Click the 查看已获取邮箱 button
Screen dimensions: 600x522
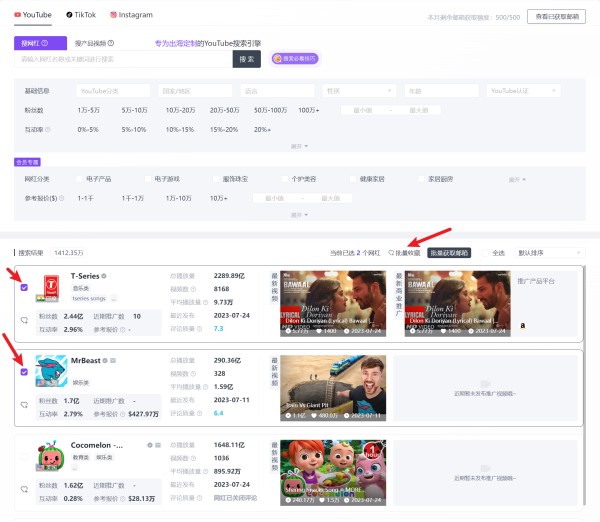click(556, 16)
